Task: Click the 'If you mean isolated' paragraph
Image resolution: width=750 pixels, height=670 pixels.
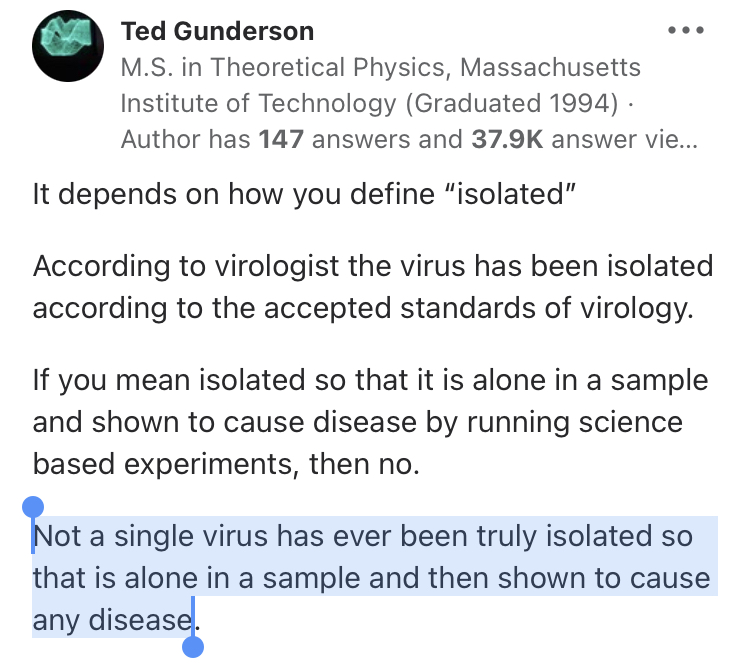Action: coord(370,422)
